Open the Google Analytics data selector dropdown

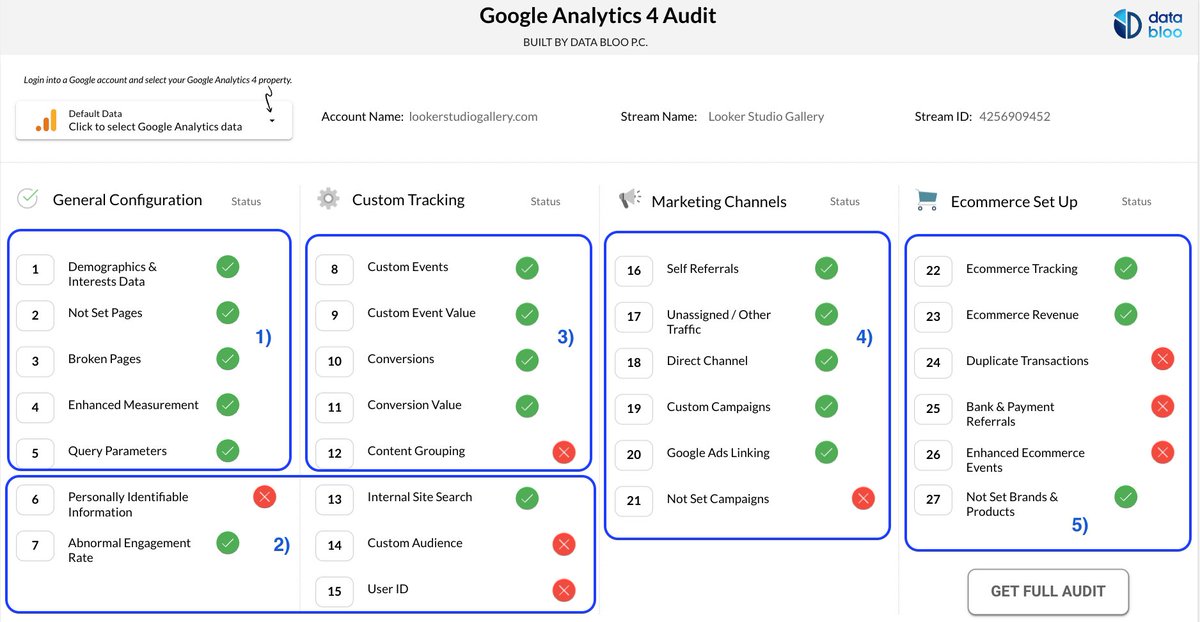point(154,120)
